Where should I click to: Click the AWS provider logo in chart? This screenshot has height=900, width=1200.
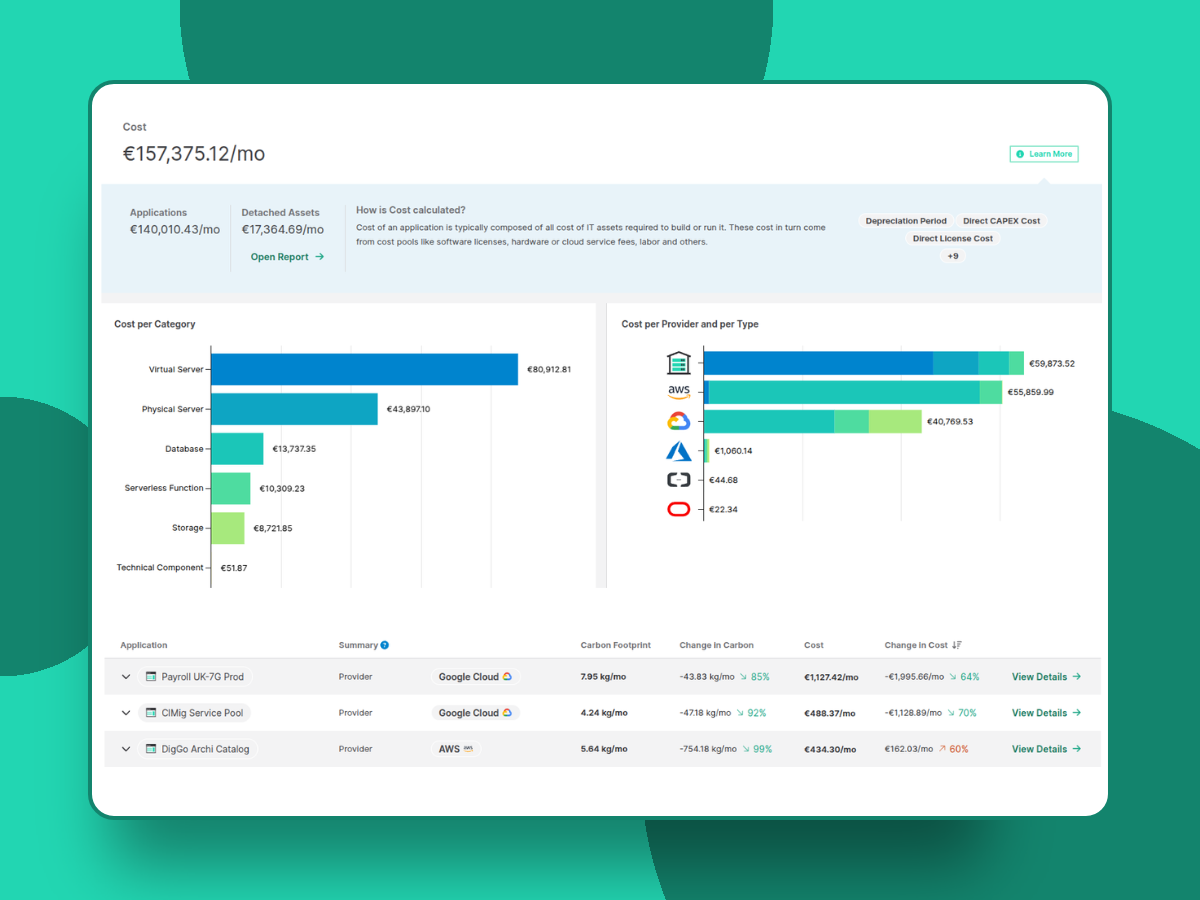tap(679, 392)
